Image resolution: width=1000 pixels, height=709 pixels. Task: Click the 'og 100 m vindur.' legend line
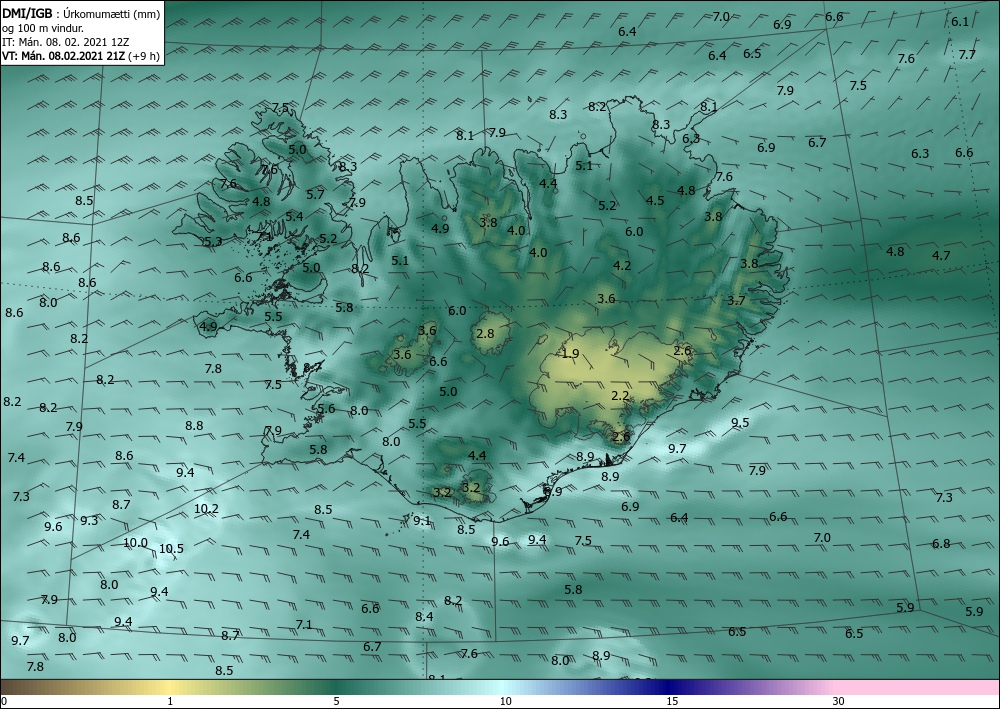[x=43, y=28]
